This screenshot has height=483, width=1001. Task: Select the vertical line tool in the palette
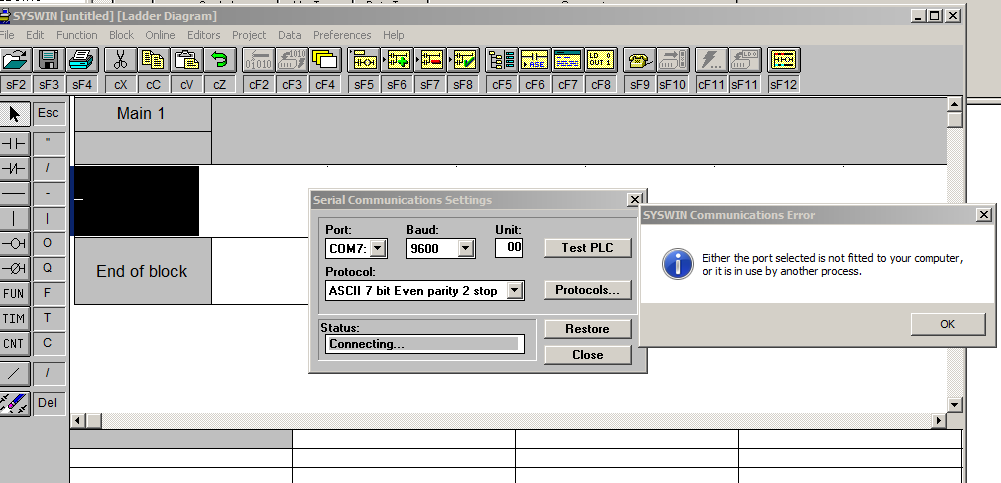pyautogui.click(x=15, y=219)
